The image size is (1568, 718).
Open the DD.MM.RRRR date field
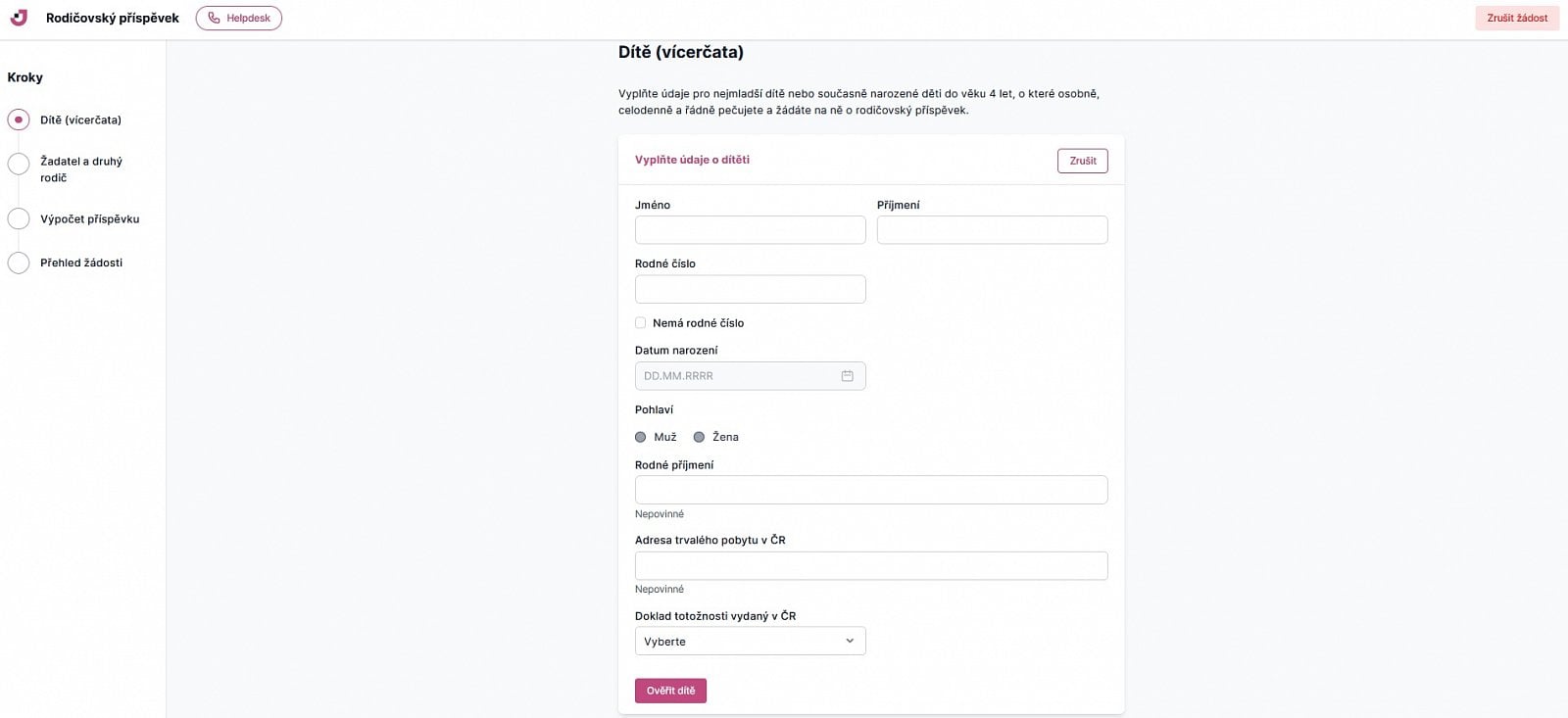coord(751,376)
